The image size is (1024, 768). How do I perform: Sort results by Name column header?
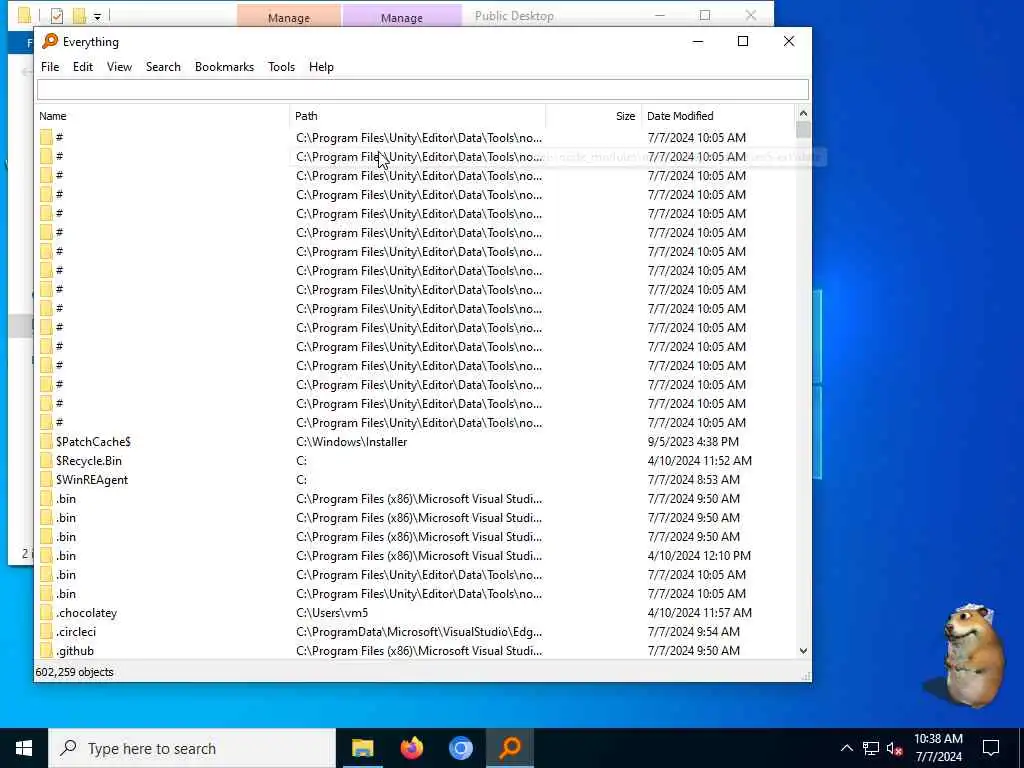[x=162, y=116]
